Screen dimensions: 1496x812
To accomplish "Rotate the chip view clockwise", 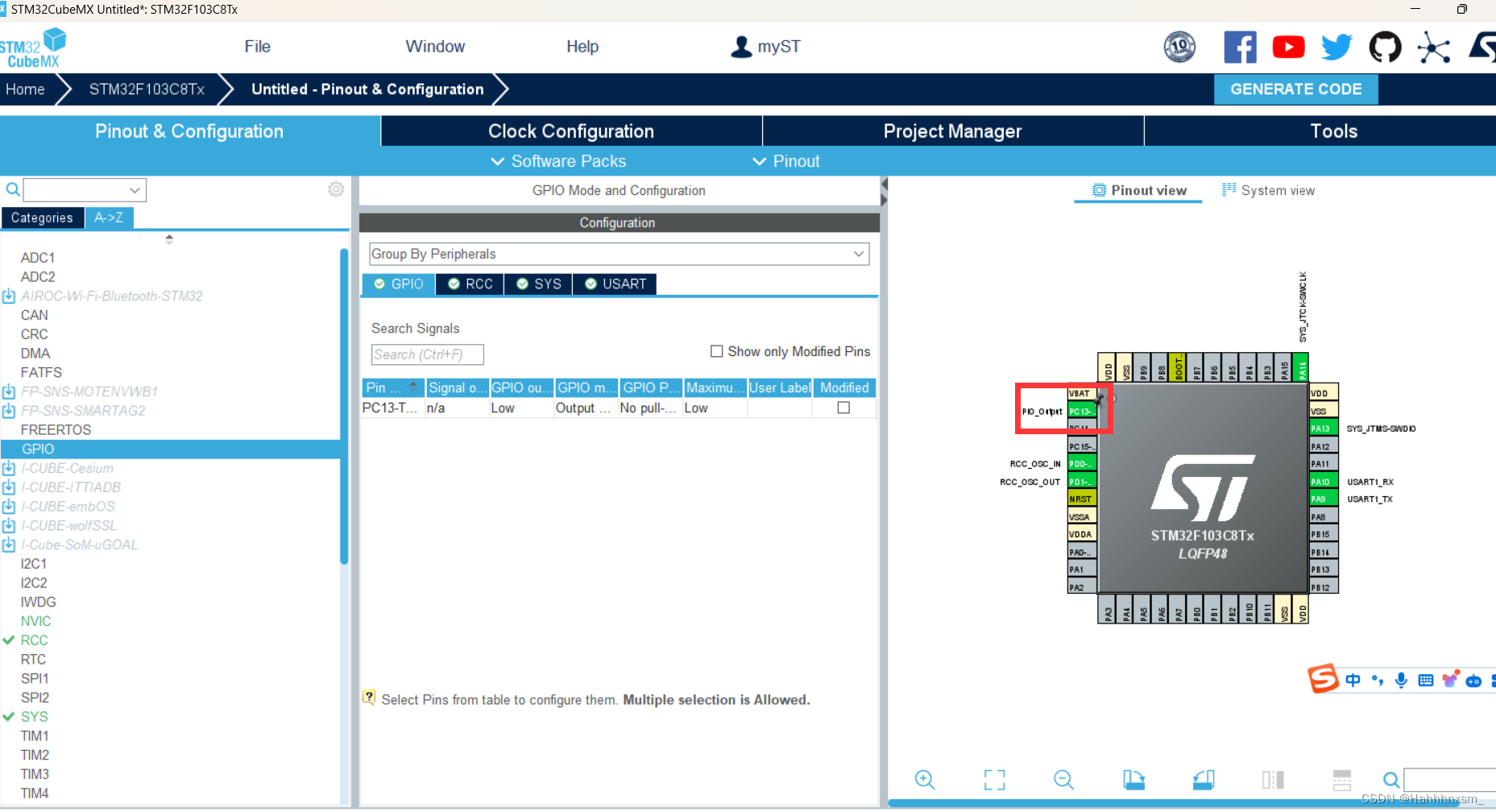I will tap(1133, 780).
